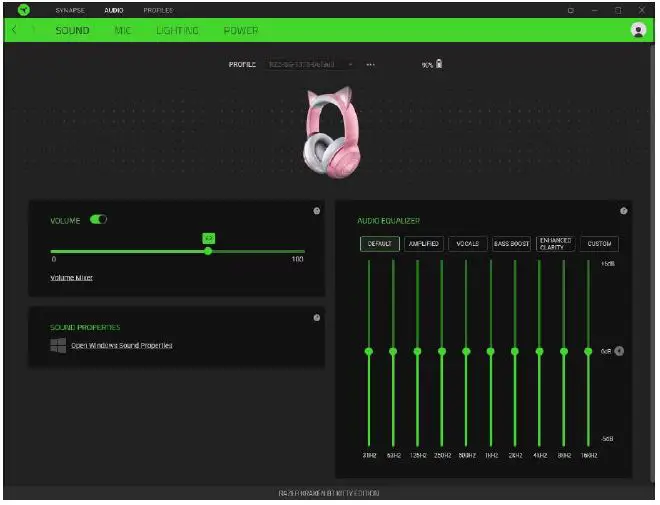Click the 63Hz equalizer slider knob
The width and height of the screenshot is (660, 505).
[x=393, y=351]
